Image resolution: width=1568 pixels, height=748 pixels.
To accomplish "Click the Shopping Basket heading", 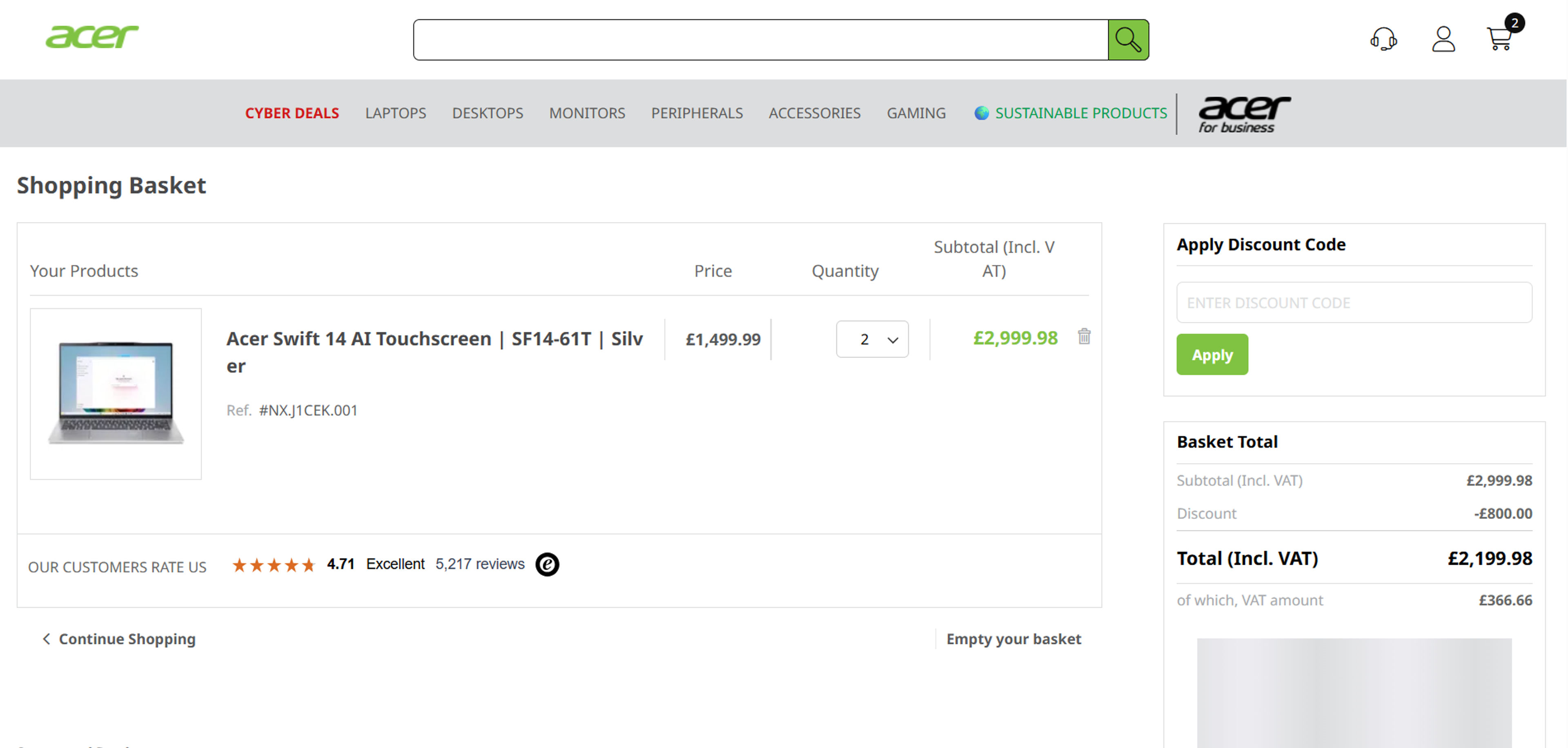I will point(111,186).
